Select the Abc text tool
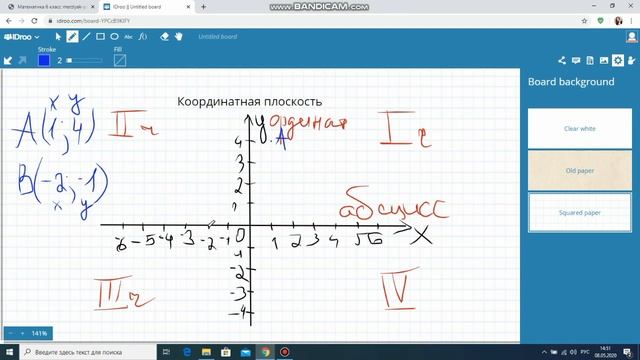640x360 pixels. [x=128, y=37]
